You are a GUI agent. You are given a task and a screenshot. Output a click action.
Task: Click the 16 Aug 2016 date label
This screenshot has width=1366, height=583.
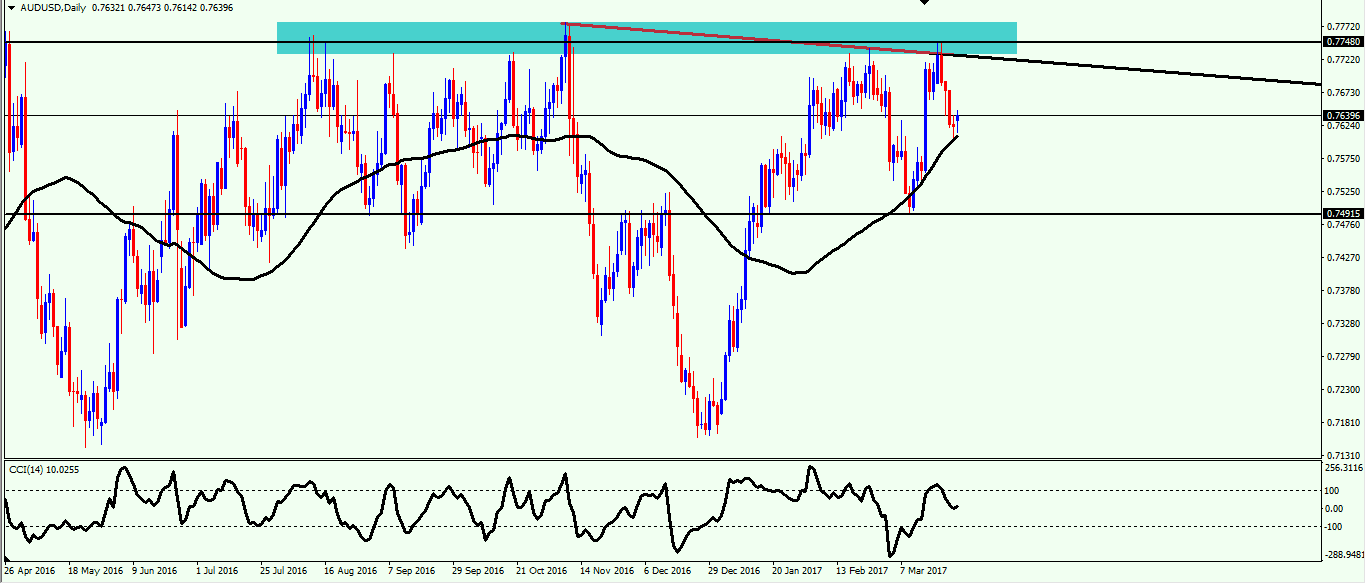coord(349,571)
